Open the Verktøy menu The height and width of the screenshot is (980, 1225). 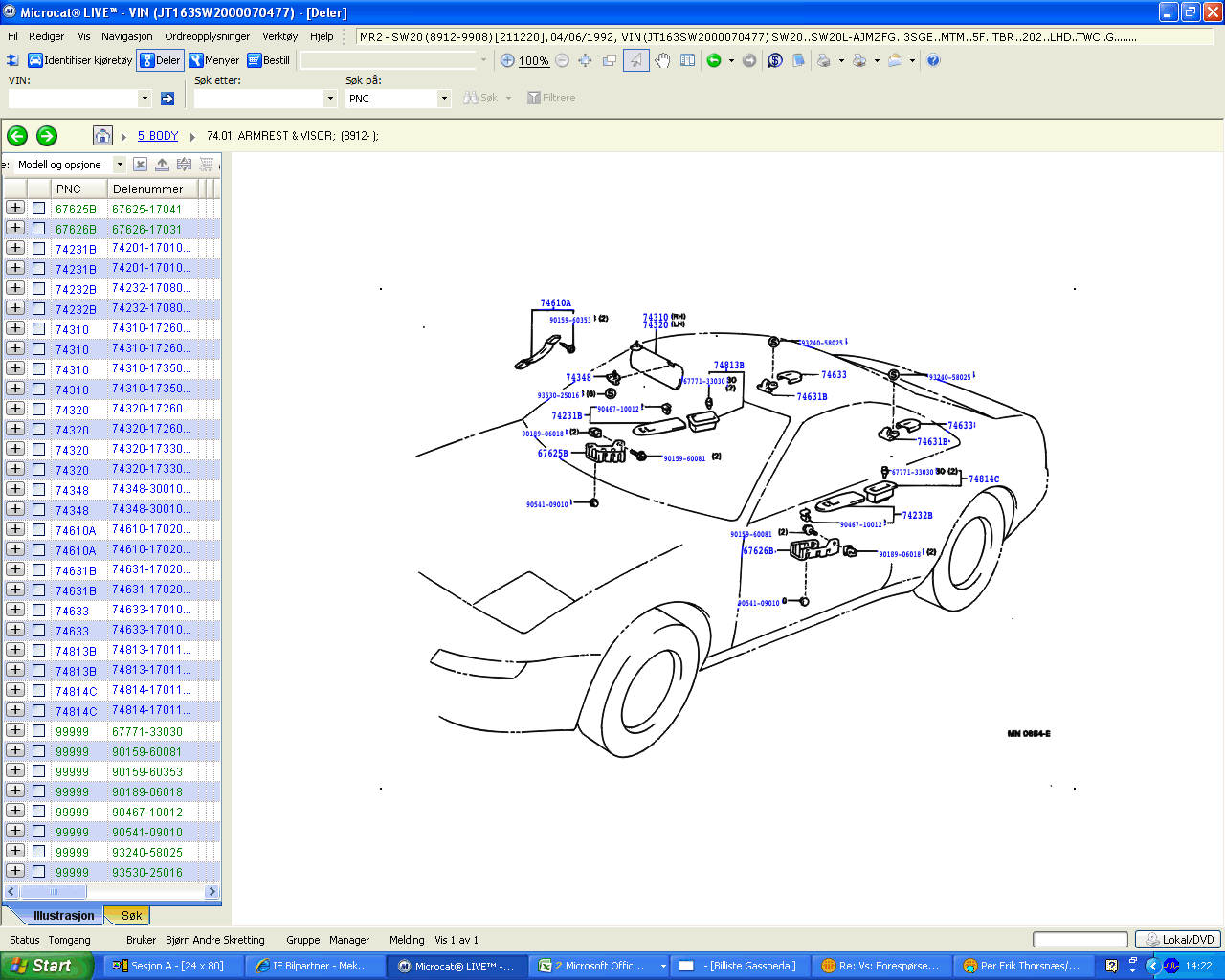pos(279,36)
